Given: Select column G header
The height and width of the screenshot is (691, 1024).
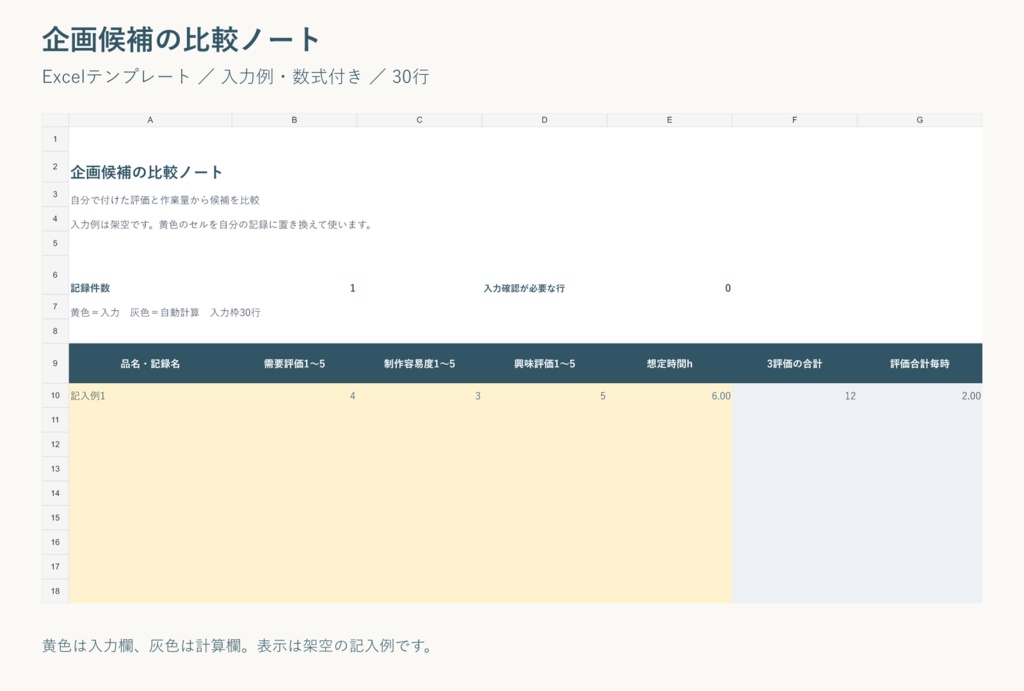Looking at the screenshot, I should tap(920, 120).
